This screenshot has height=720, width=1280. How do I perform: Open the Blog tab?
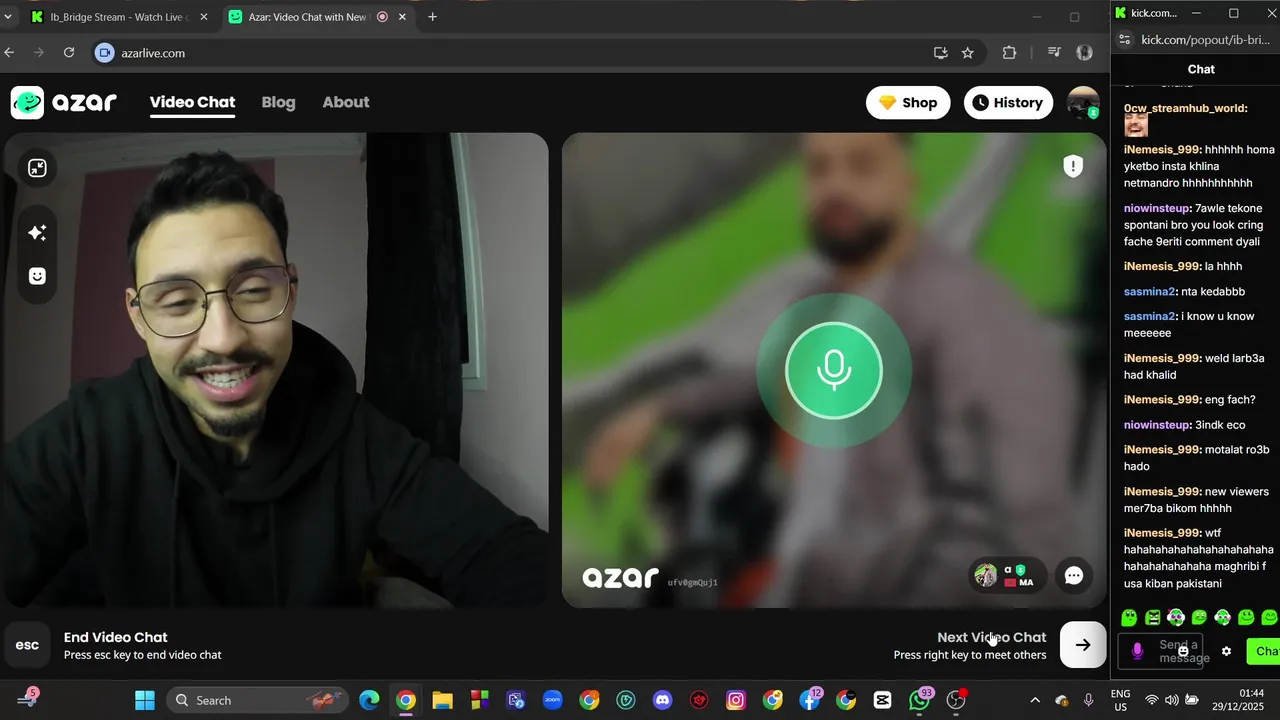pyautogui.click(x=278, y=102)
